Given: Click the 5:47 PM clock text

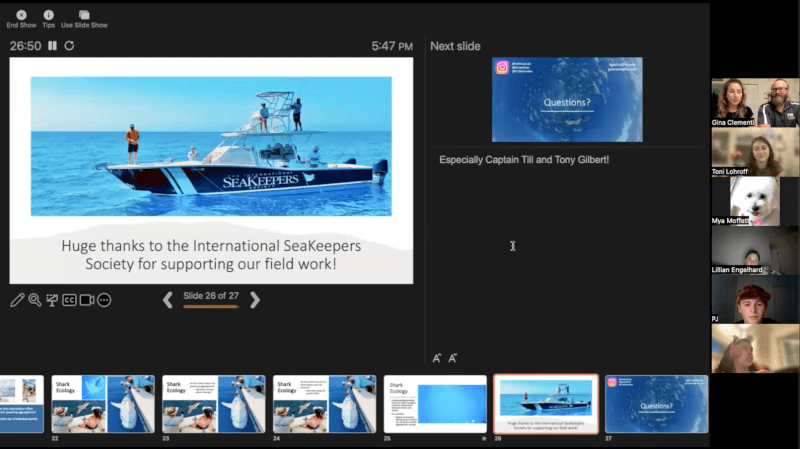Looking at the screenshot, I should [x=392, y=46].
